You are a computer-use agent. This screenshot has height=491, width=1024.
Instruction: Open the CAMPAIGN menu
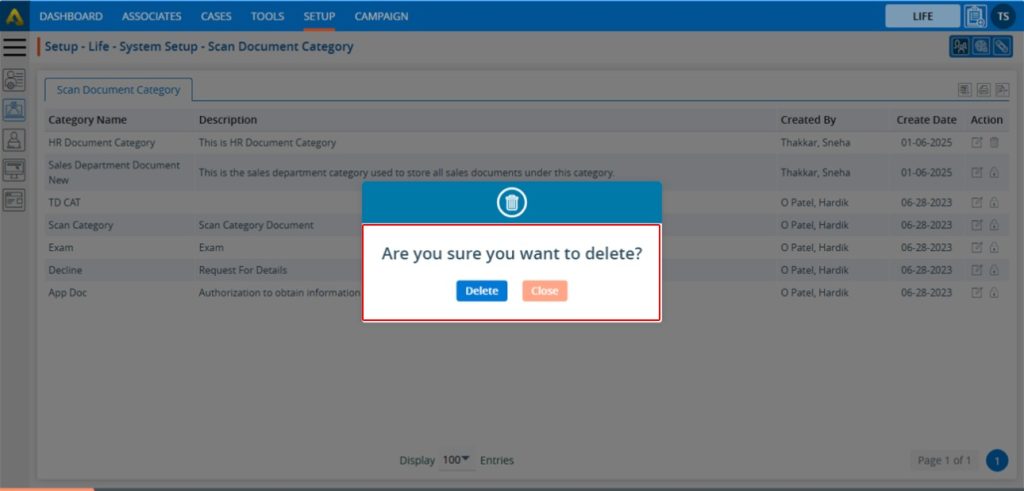click(381, 16)
